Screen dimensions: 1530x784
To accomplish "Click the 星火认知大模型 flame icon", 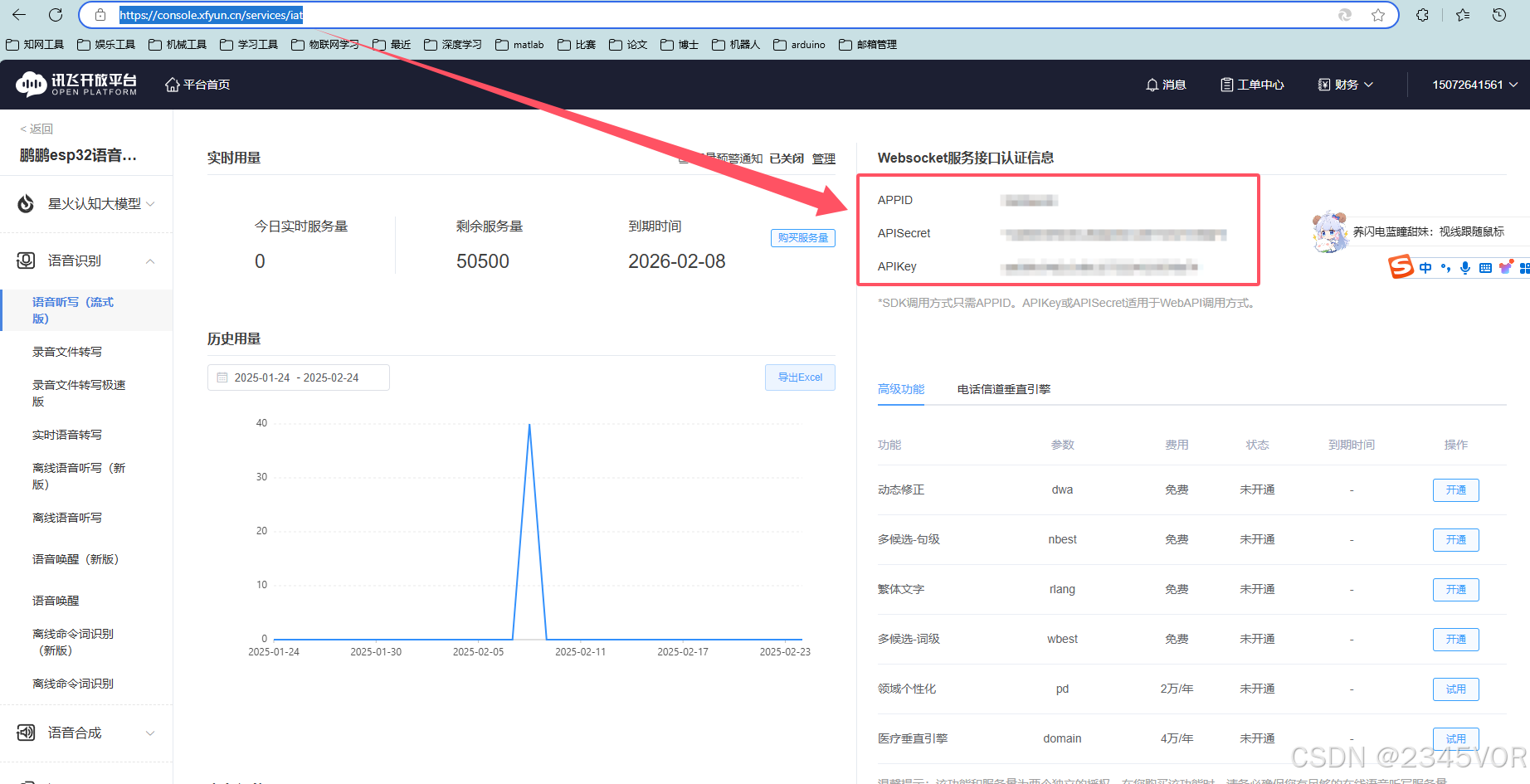I will (x=26, y=203).
